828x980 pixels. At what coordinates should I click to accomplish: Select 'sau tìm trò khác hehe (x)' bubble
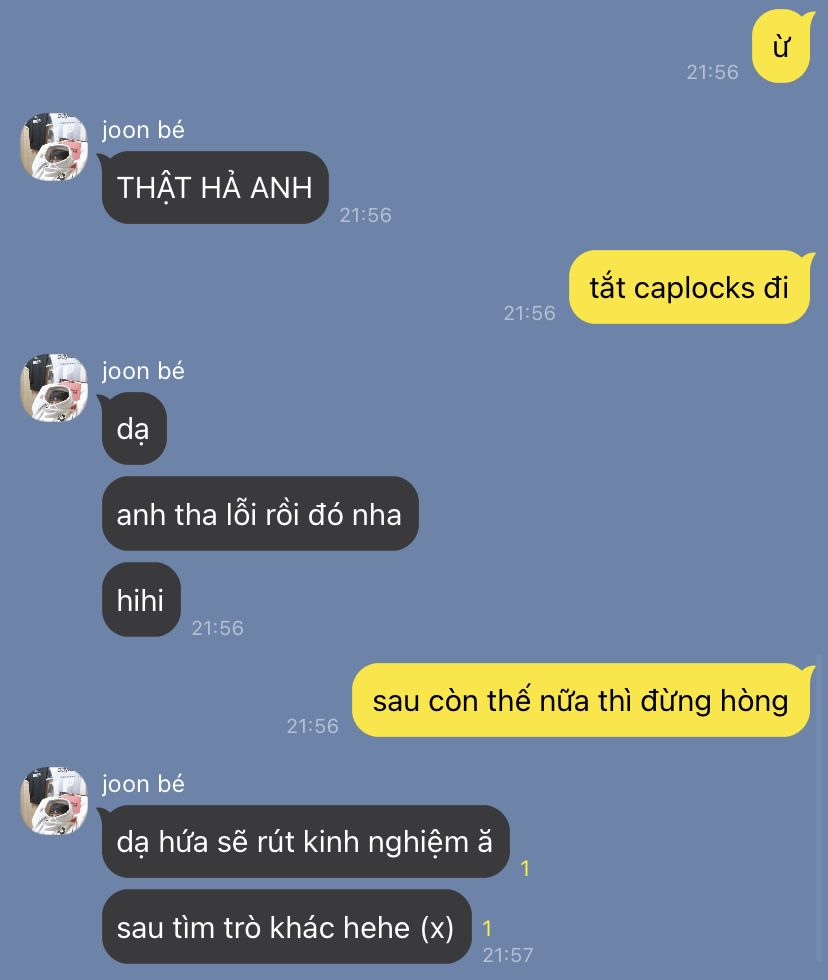click(286, 927)
